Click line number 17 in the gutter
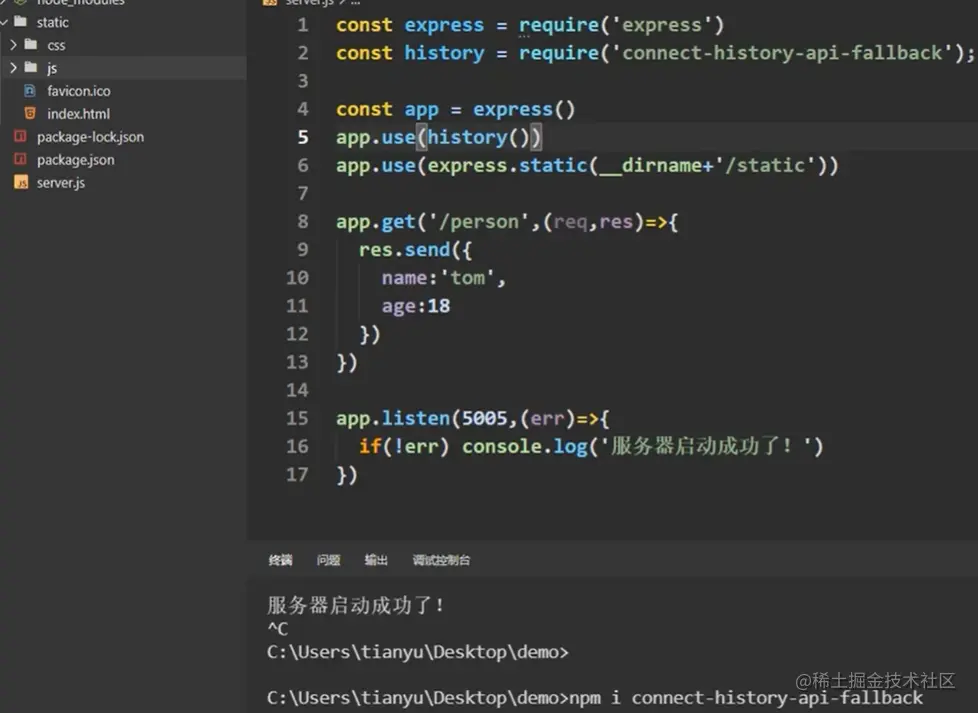Image resolution: width=978 pixels, height=713 pixels. click(297, 474)
